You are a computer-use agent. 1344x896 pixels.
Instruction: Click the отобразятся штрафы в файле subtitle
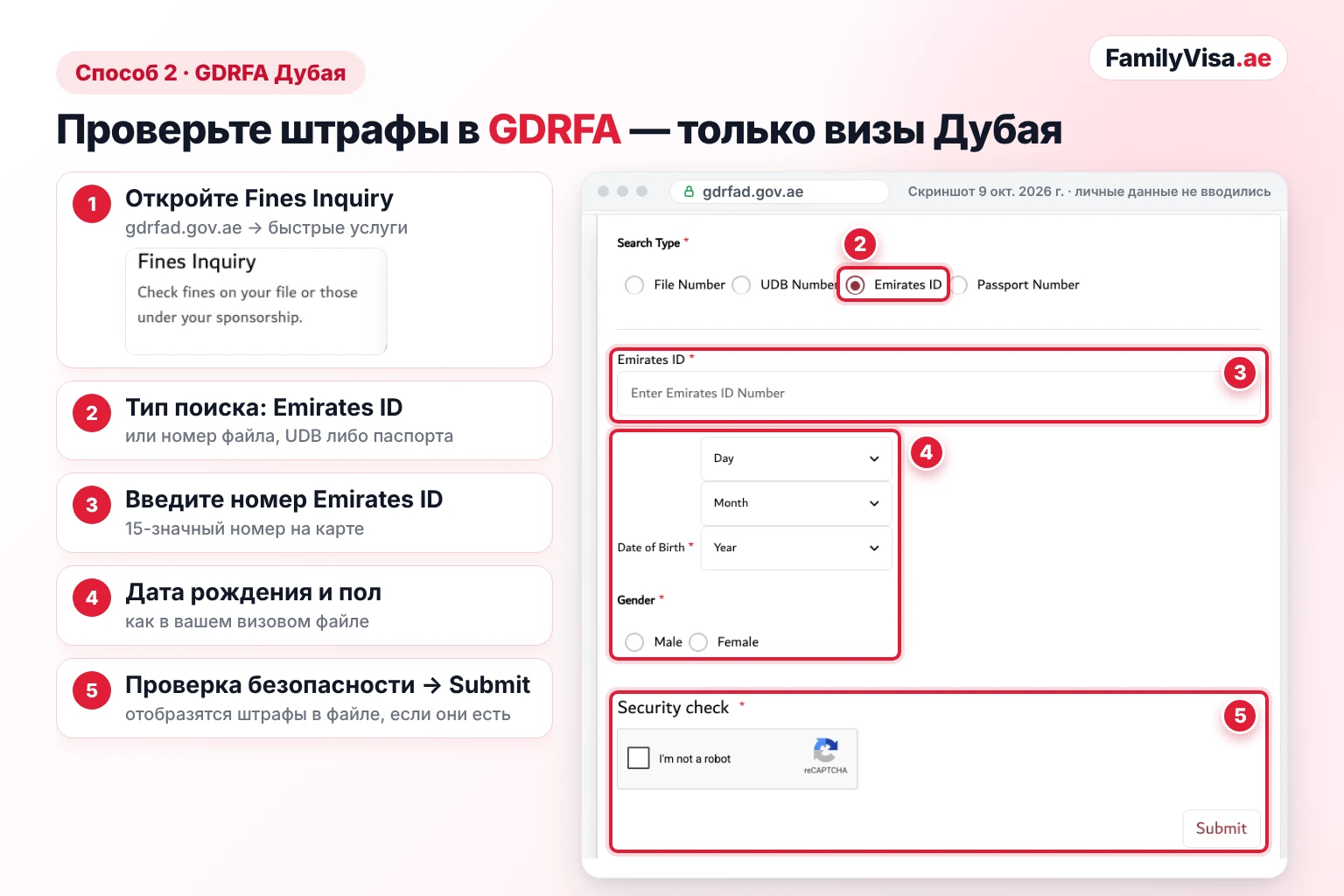point(318,715)
